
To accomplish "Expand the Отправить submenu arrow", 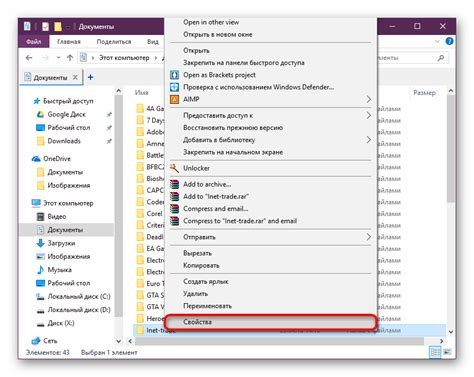I will click(368, 237).
